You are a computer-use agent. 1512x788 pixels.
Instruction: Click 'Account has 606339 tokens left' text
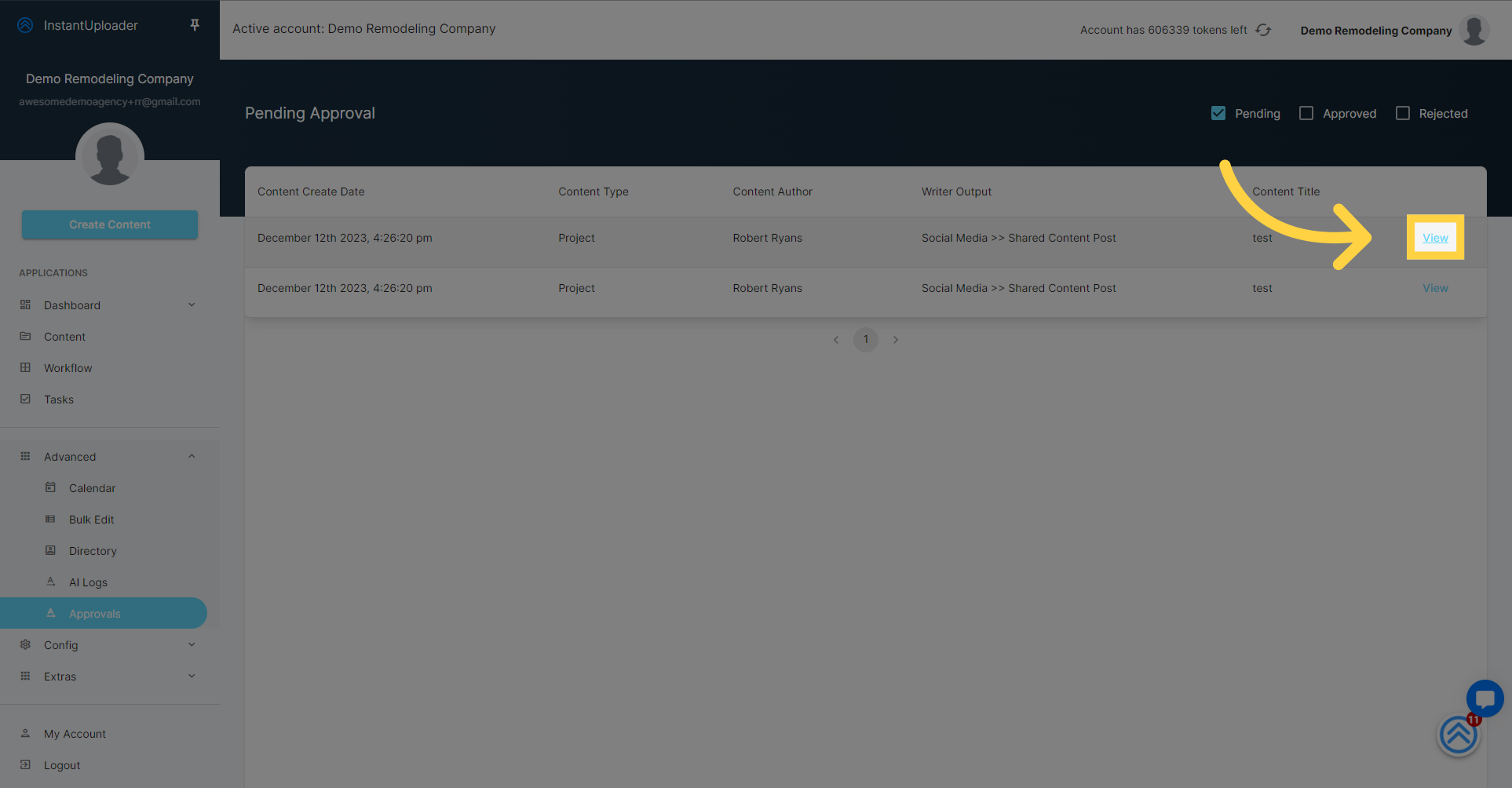pos(1163,30)
